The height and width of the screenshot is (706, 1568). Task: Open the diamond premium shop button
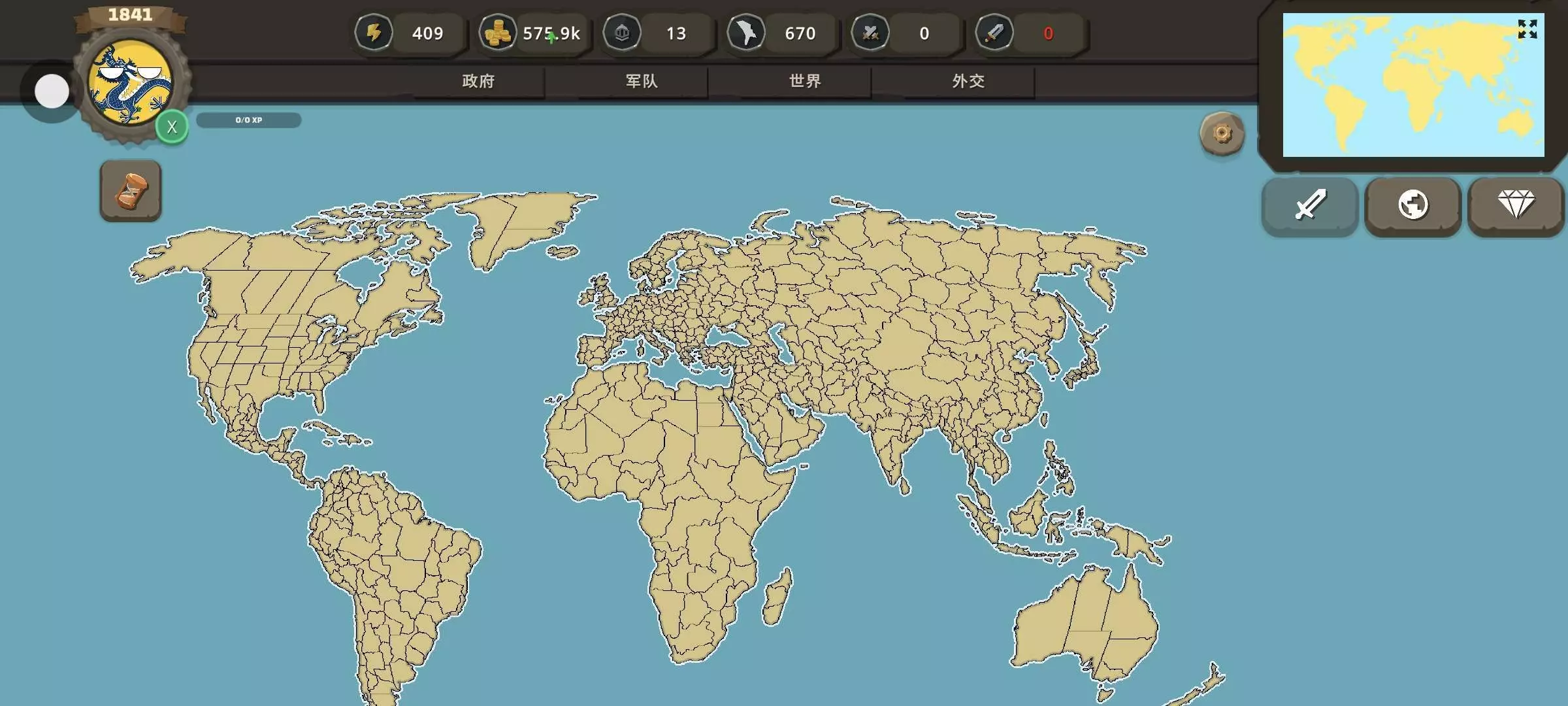pos(1516,205)
